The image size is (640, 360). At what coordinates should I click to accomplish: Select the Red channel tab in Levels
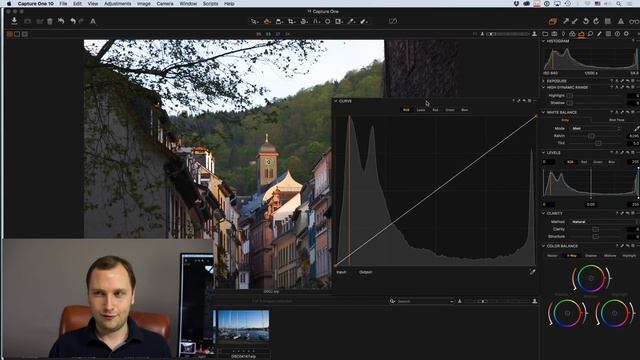point(584,162)
